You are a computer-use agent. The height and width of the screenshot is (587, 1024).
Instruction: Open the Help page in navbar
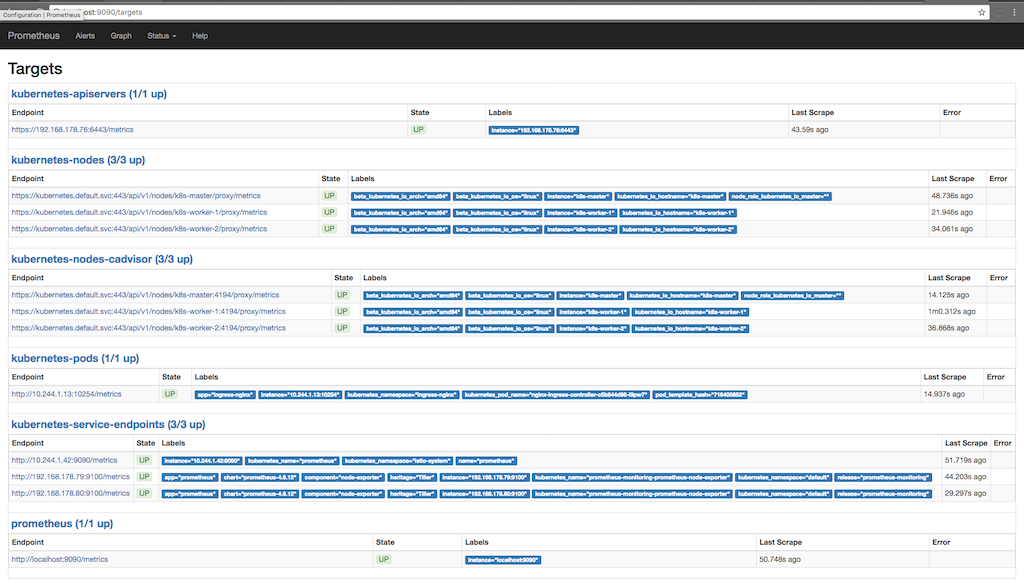pyautogui.click(x=200, y=36)
